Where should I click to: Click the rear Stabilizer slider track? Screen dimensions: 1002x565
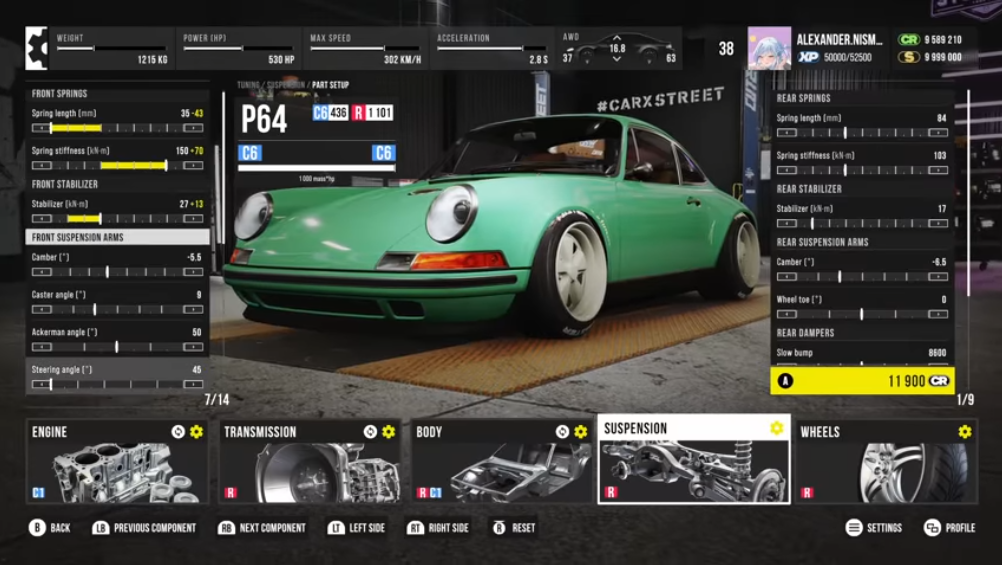click(862, 224)
